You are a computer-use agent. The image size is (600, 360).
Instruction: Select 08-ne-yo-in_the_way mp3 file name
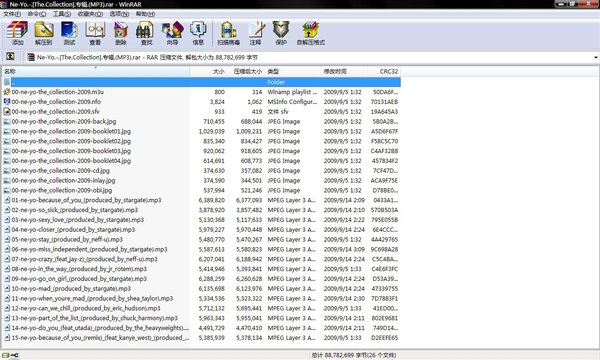[79, 269]
